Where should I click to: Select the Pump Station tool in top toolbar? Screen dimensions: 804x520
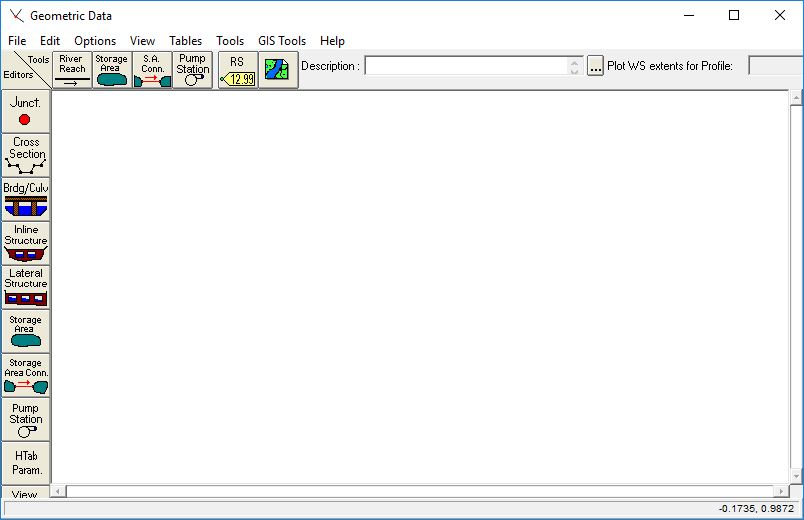[193, 70]
